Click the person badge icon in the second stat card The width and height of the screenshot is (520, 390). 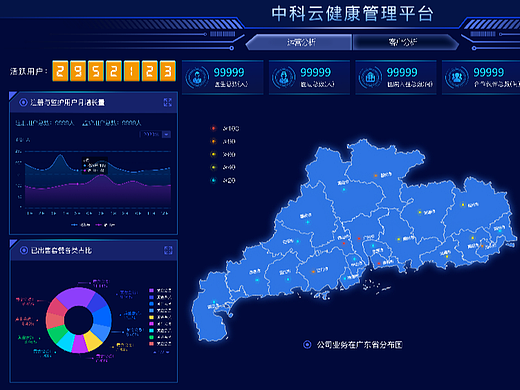tap(283, 77)
